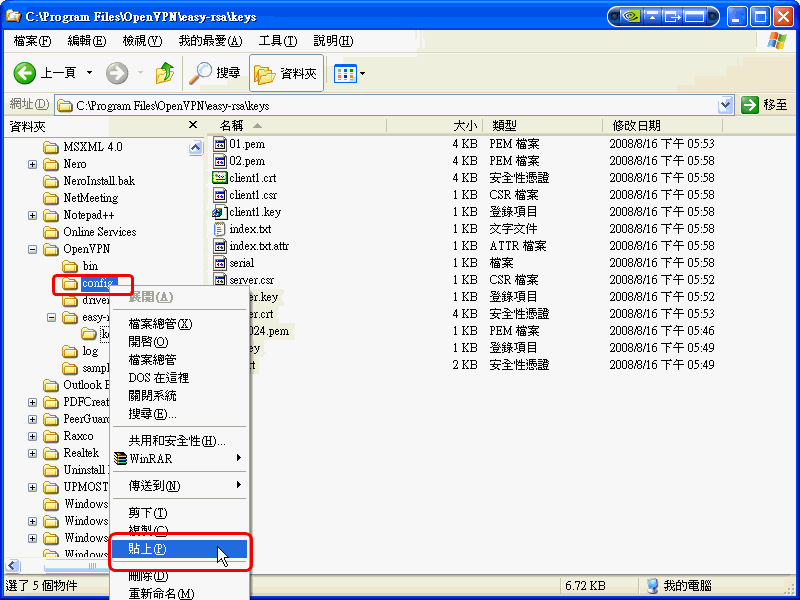The image size is (800, 600).
Task: Open the 工具(T) menu
Action: click(x=278, y=41)
